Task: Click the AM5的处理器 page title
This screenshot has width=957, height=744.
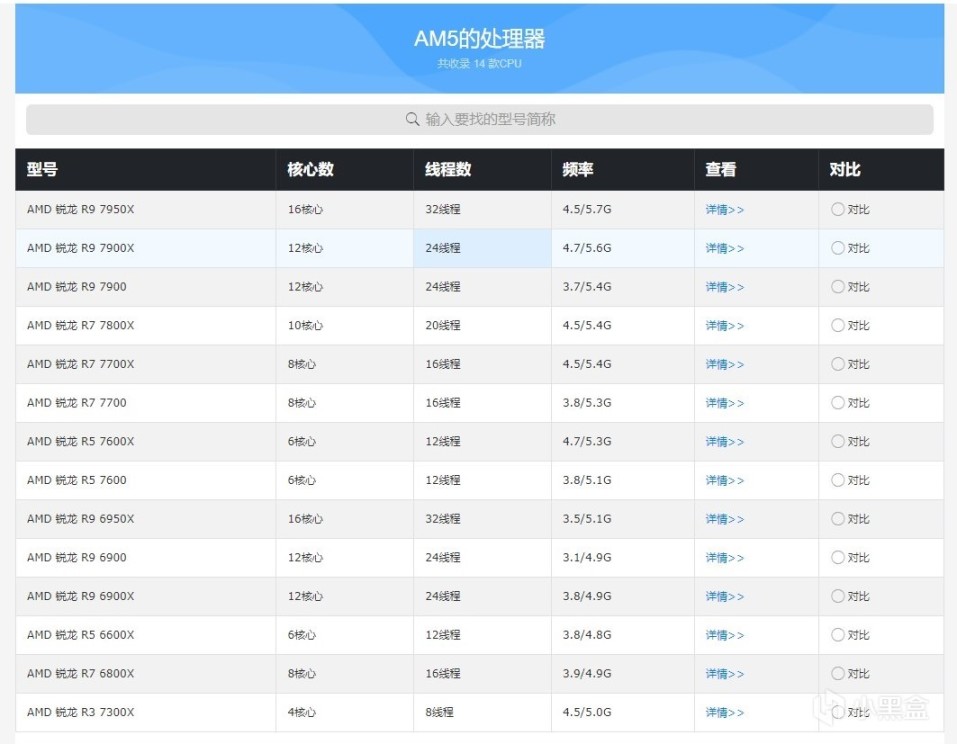Action: 479,38
